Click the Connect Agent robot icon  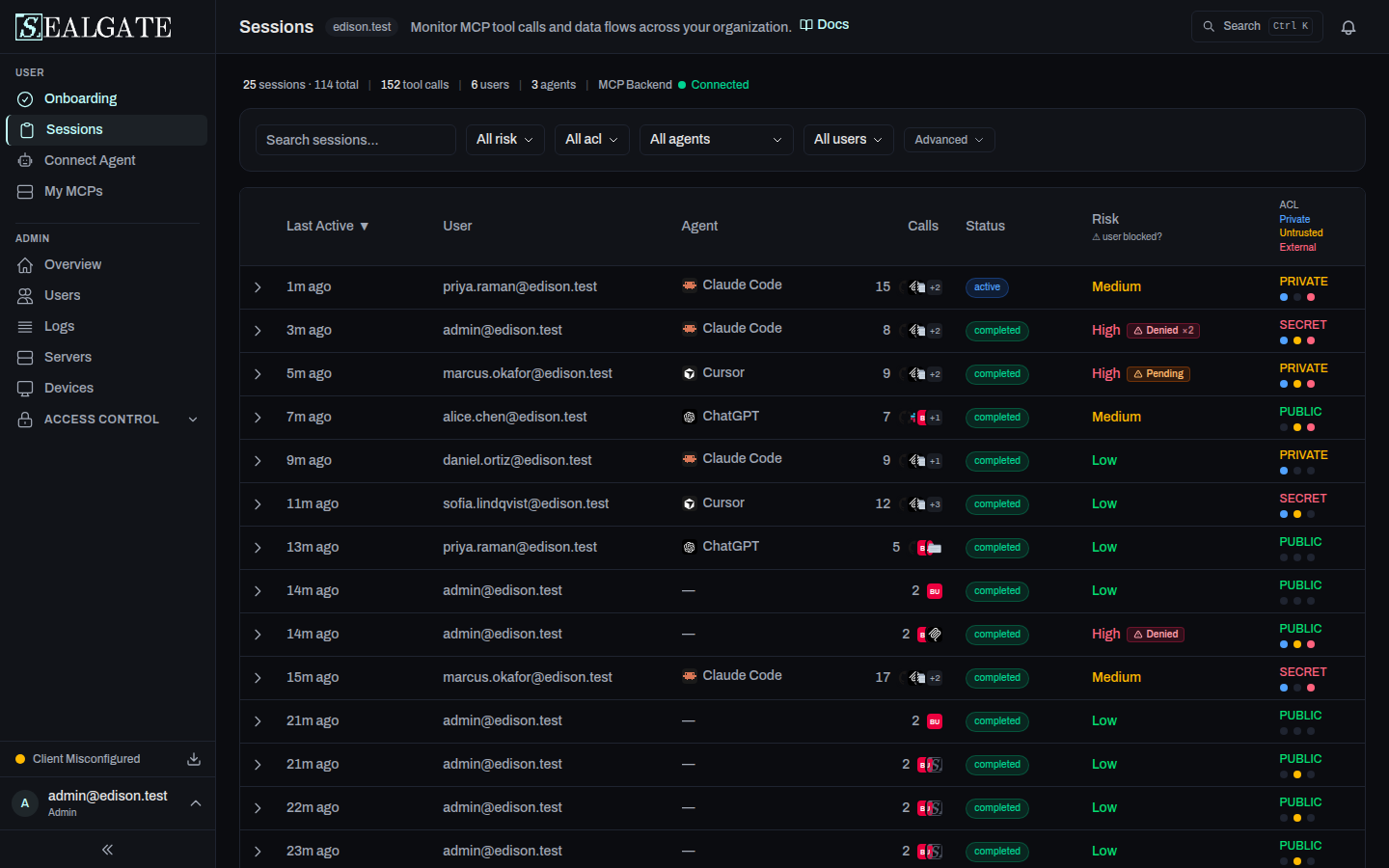click(x=25, y=160)
